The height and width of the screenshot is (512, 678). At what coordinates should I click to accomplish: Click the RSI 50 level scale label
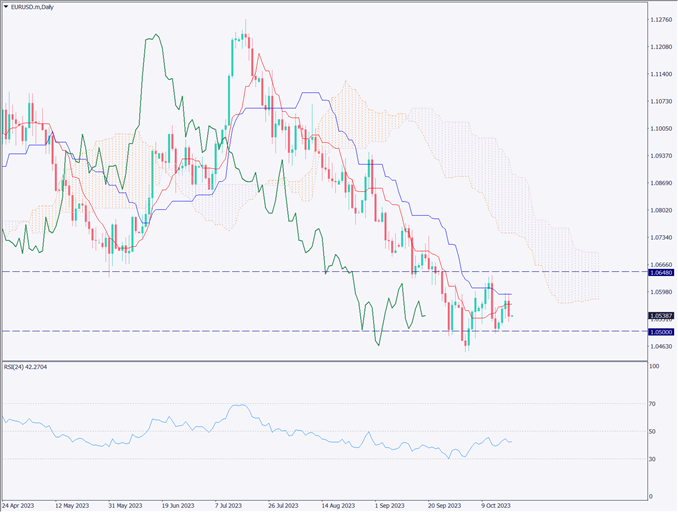pos(654,431)
